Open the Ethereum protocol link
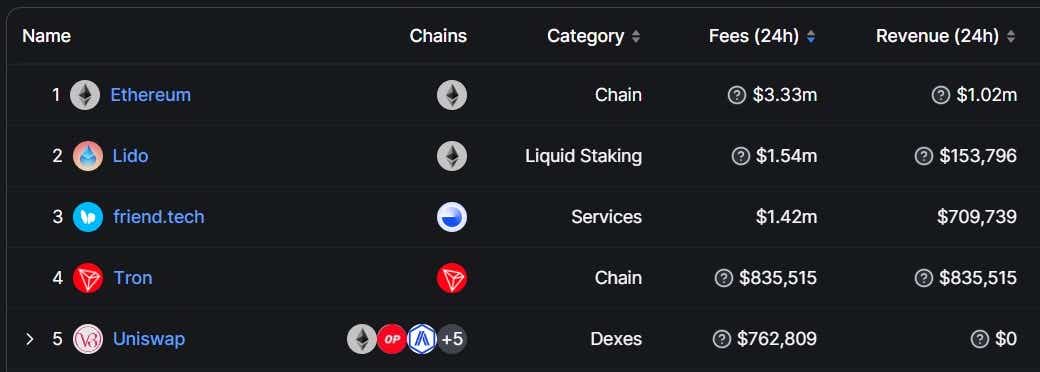Image resolution: width=1040 pixels, height=372 pixels. (151, 95)
